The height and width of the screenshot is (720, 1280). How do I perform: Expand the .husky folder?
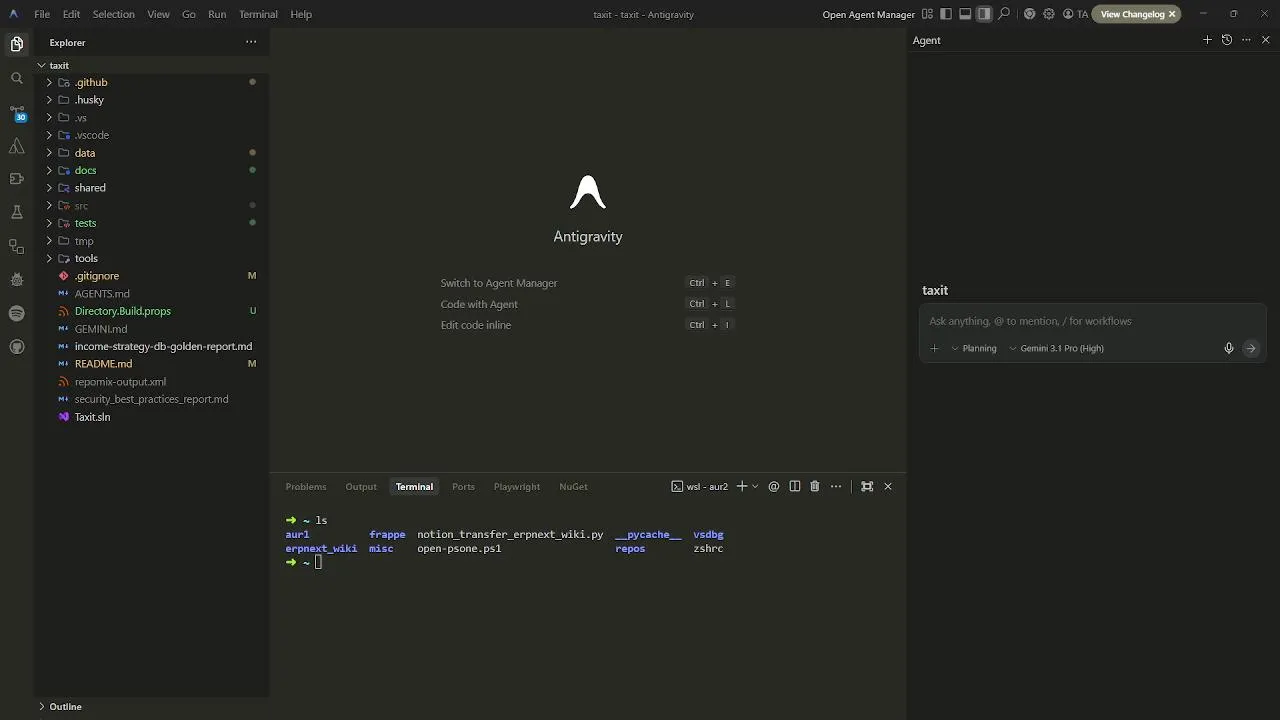pyautogui.click(x=49, y=100)
